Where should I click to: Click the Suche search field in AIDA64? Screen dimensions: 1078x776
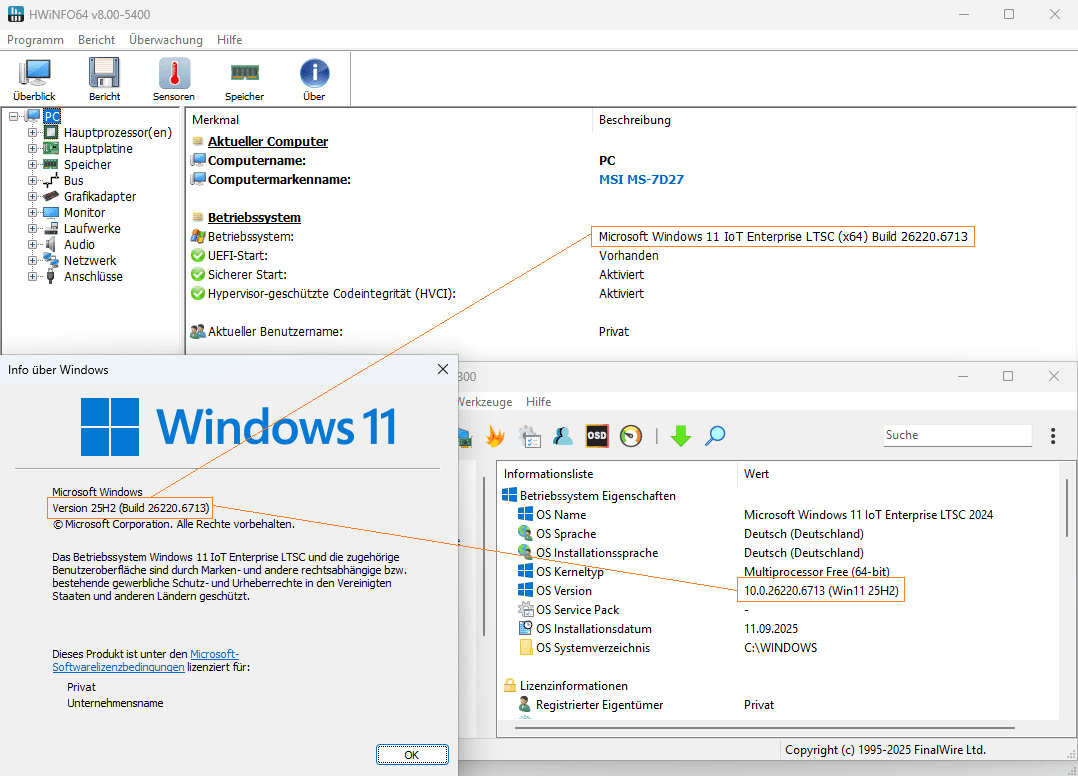(x=958, y=435)
